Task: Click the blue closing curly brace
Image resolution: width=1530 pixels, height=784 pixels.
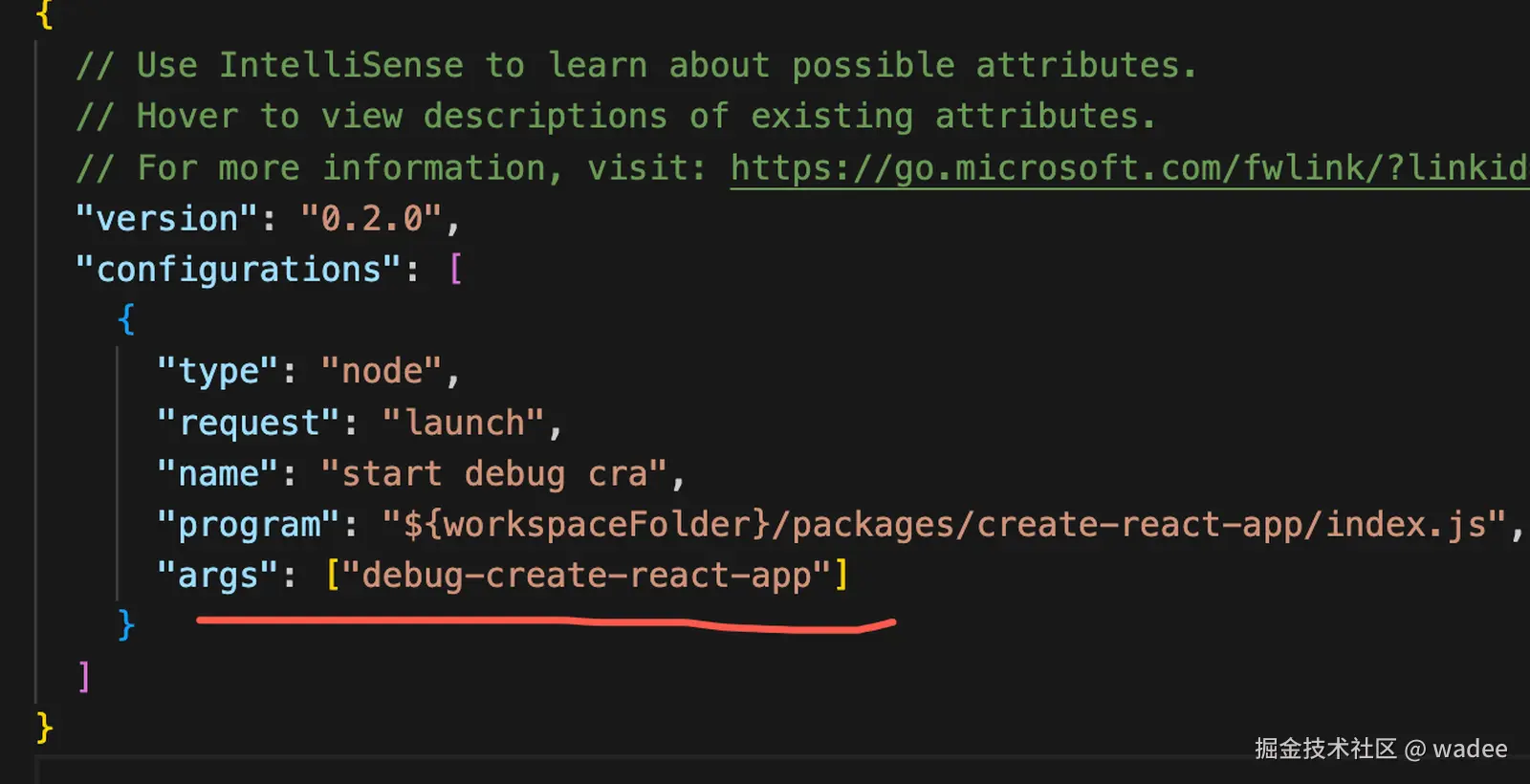Action: (125, 625)
